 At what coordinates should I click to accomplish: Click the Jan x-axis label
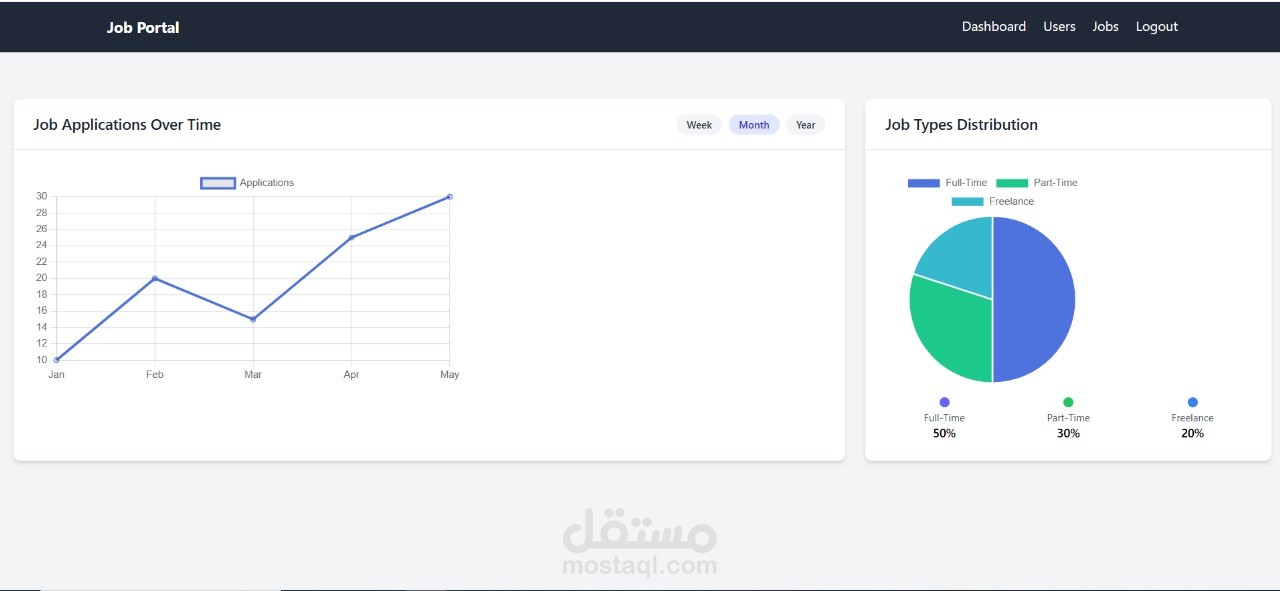[x=56, y=375]
